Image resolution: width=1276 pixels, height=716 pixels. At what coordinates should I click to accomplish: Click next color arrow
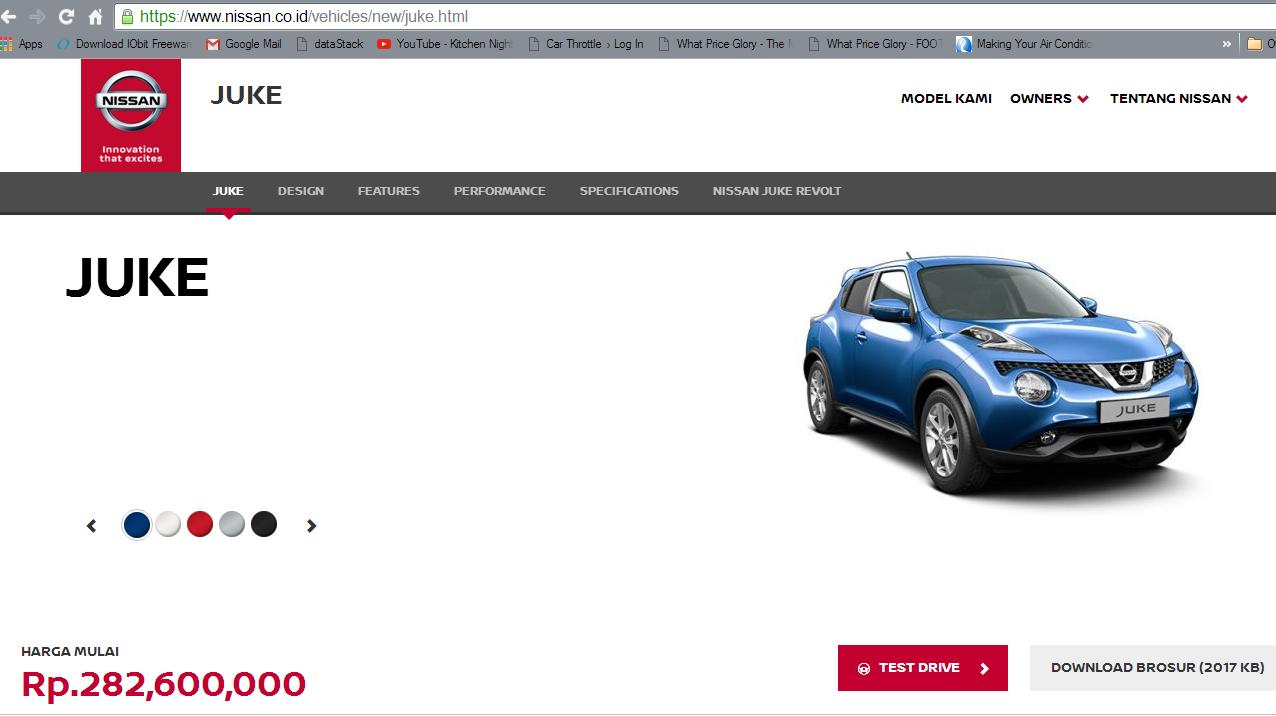click(x=311, y=526)
